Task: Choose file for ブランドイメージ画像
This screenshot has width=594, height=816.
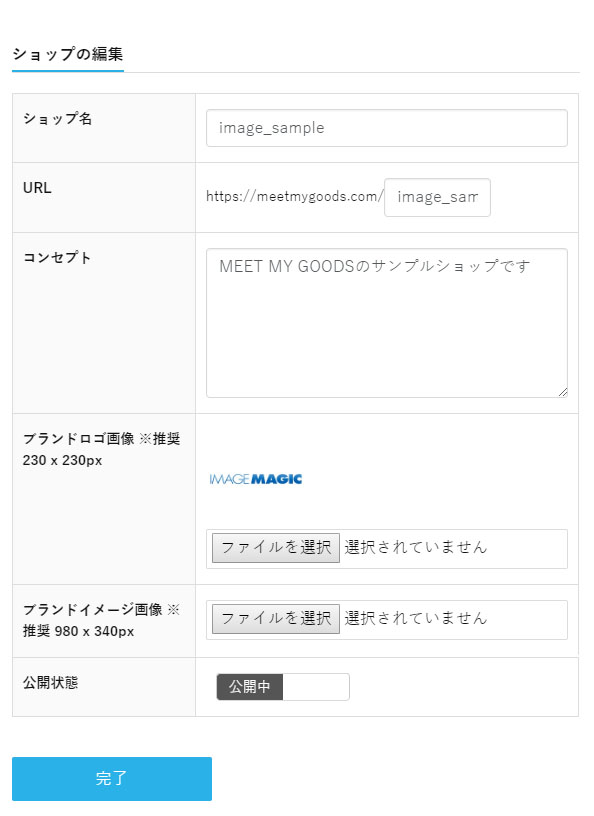Action: point(276,618)
